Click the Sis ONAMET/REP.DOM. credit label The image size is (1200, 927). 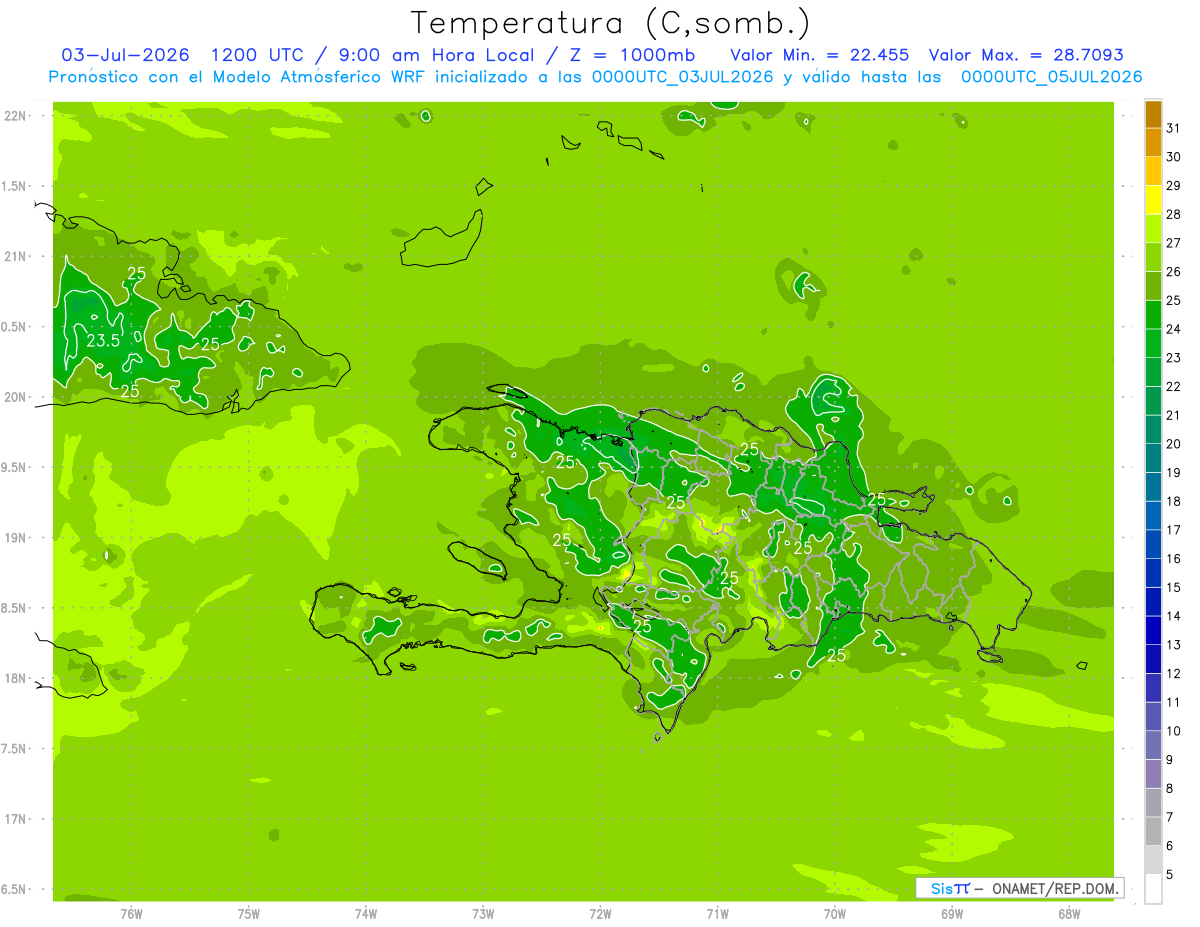(x=1019, y=888)
